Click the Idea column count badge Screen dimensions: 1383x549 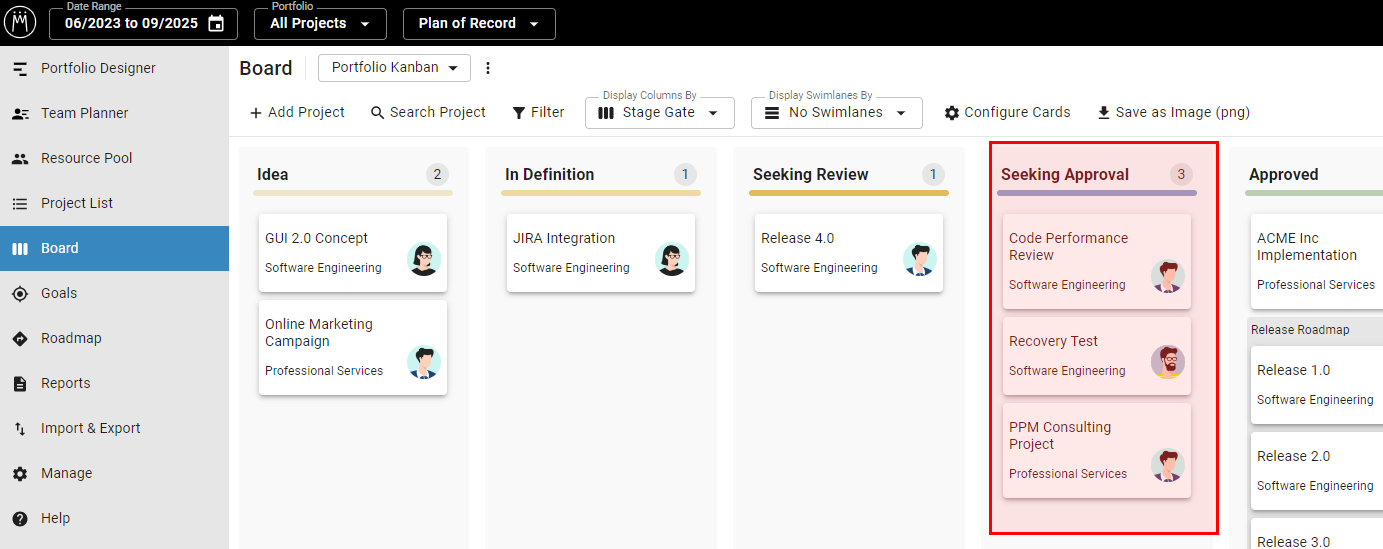437,174
